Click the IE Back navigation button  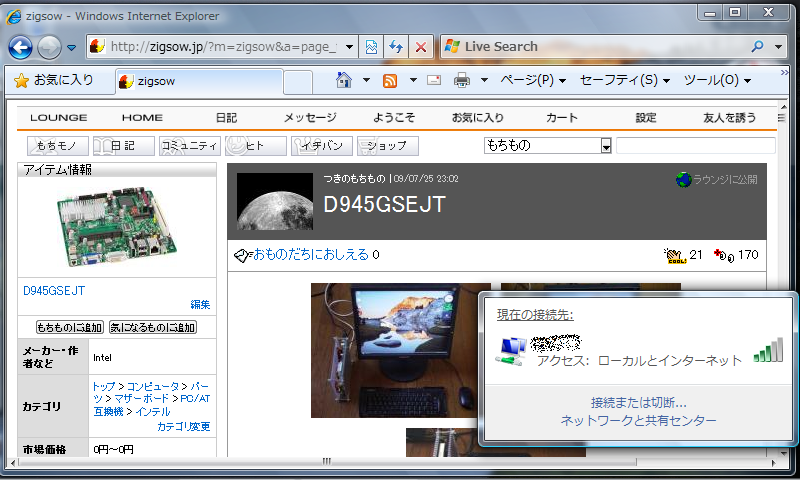point(20,47)
